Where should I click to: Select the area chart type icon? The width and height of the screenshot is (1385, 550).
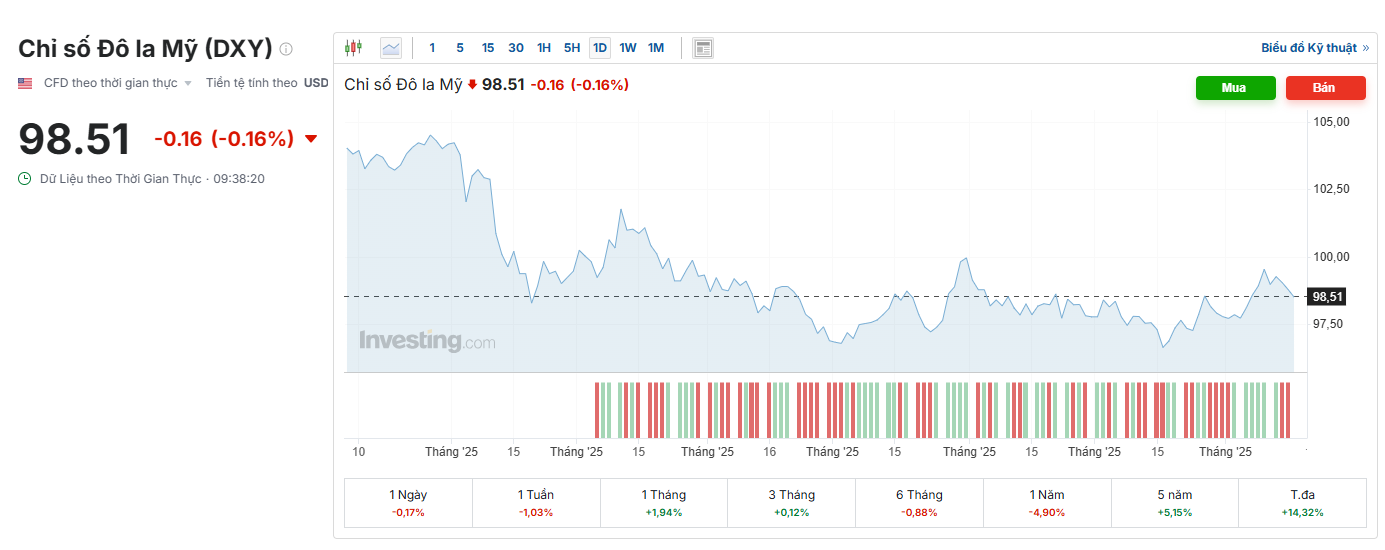click(390, 48)
